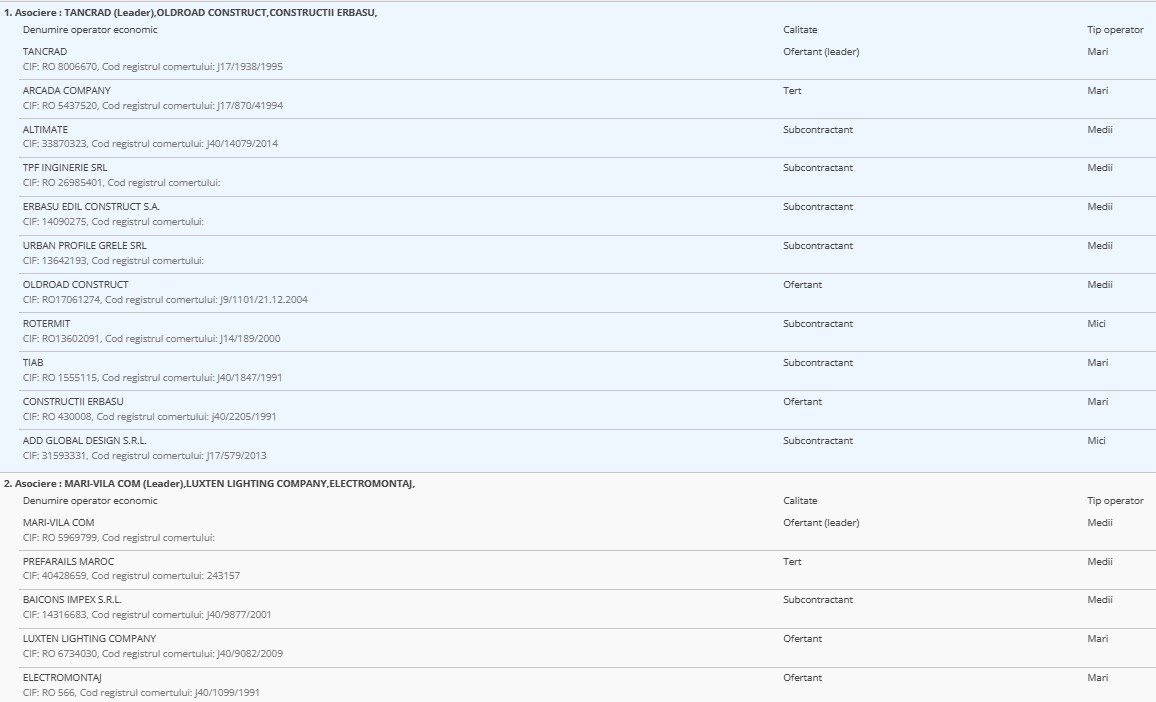Select ADD GLOBAL DESIGN S.R.L. entry
1156x702 pixels.
(x=85, y=441)
